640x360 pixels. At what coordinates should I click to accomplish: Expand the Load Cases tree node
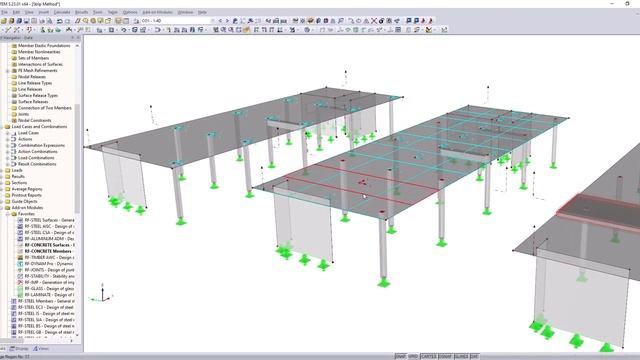[x=7, y=133]
